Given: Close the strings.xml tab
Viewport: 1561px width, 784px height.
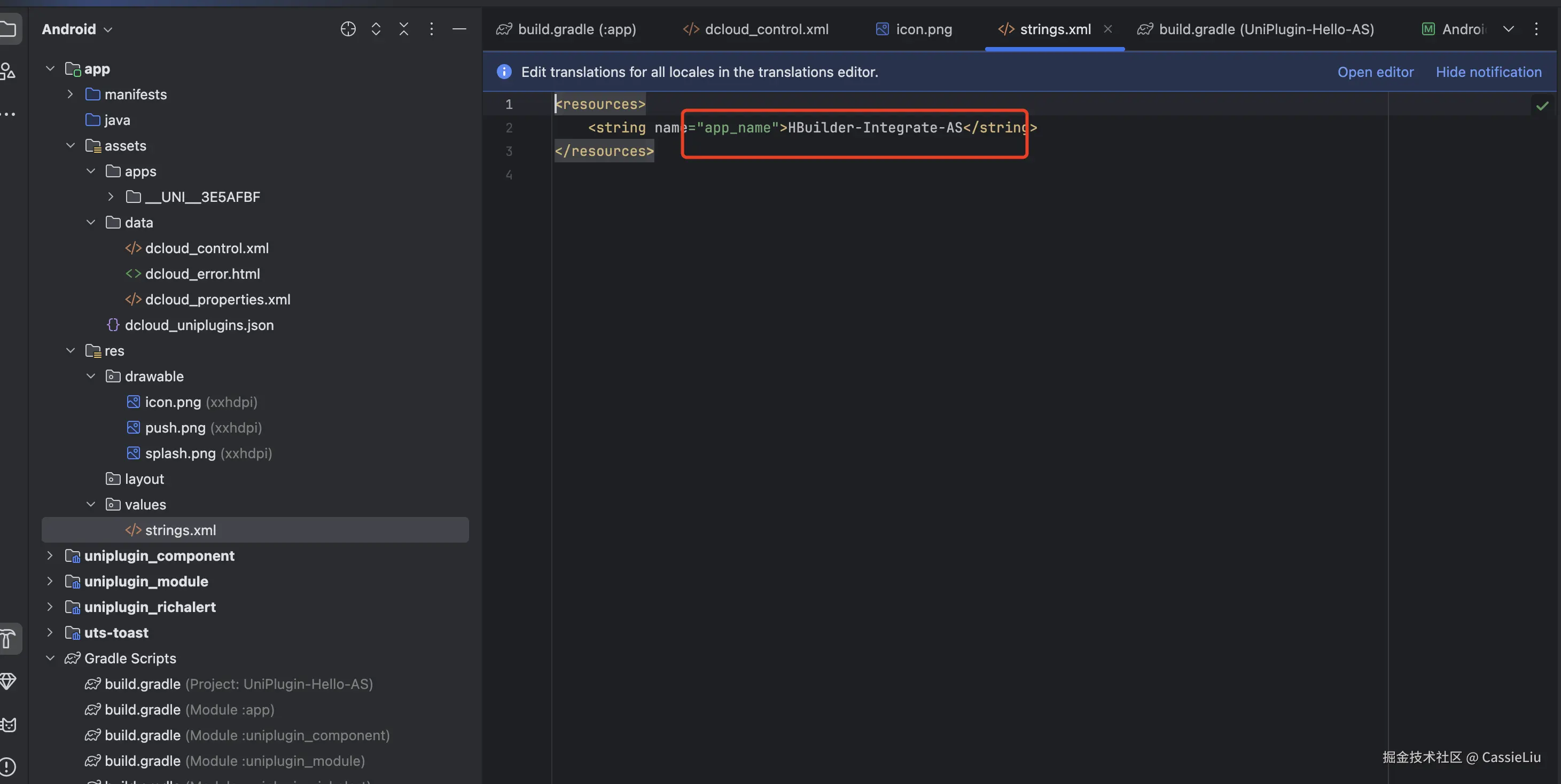Looking at the screenshot, I should 1108,29.
